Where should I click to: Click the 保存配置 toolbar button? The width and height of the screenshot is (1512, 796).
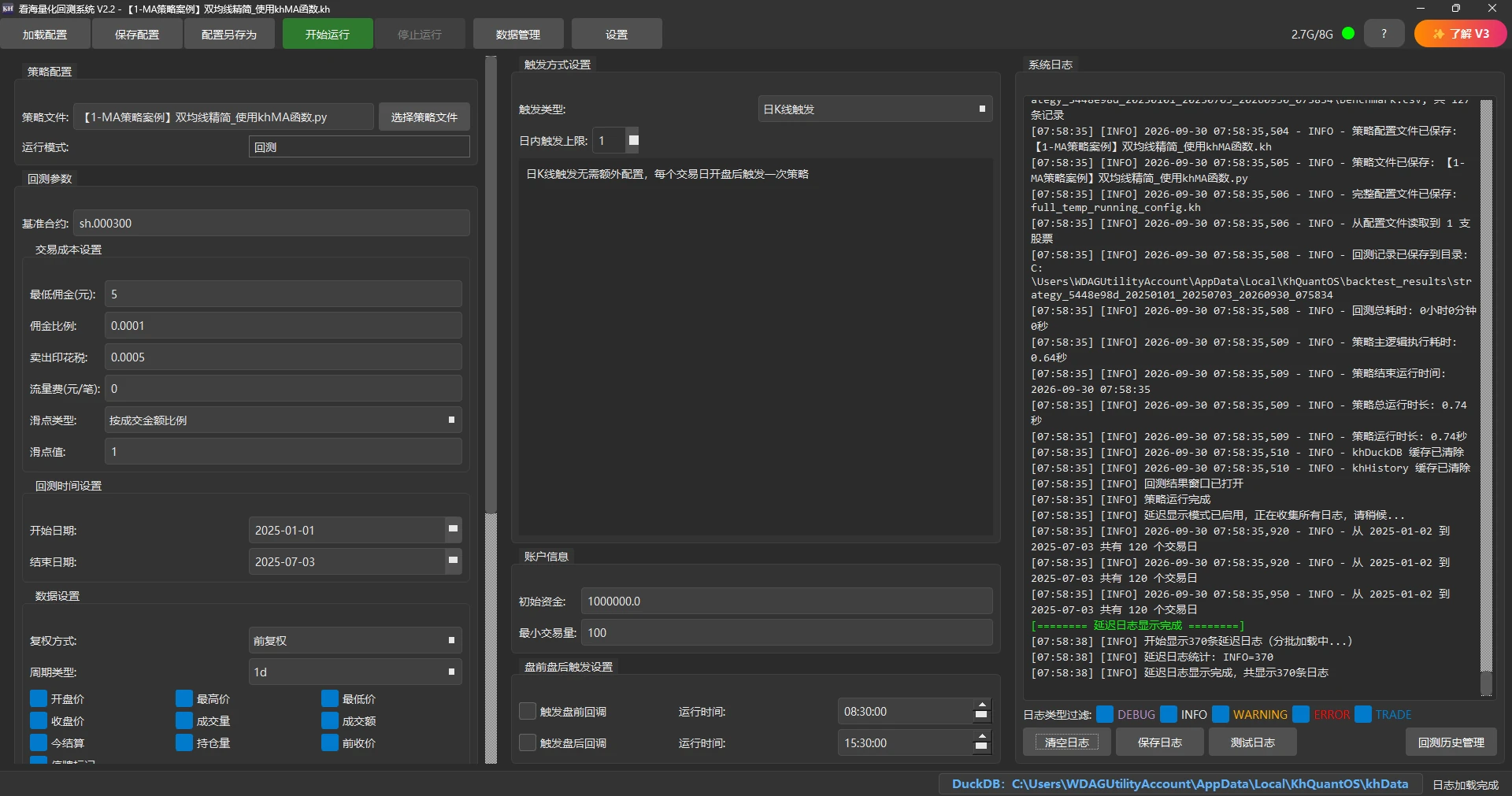(x=137, y=34)
